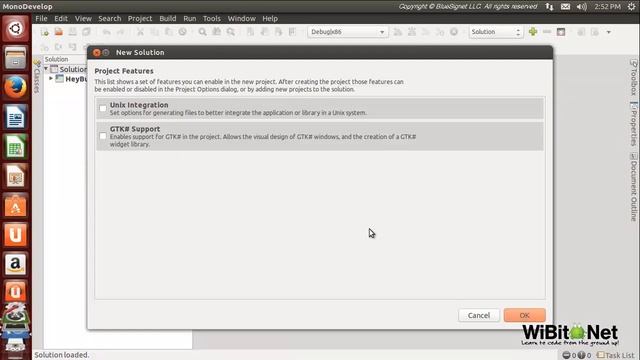Click the 2:52 PM clock
This screenshot has height=360, width=640.
tap(607, 7)
